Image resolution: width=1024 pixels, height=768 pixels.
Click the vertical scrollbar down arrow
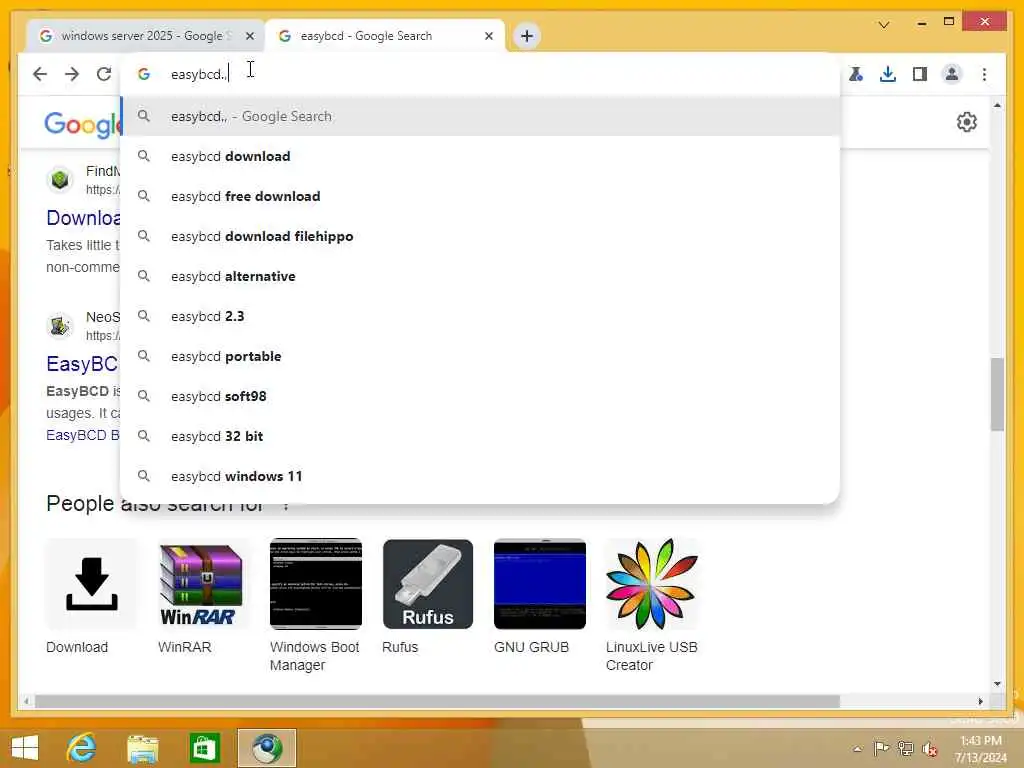pyautogui.click(x=997, y=684)
